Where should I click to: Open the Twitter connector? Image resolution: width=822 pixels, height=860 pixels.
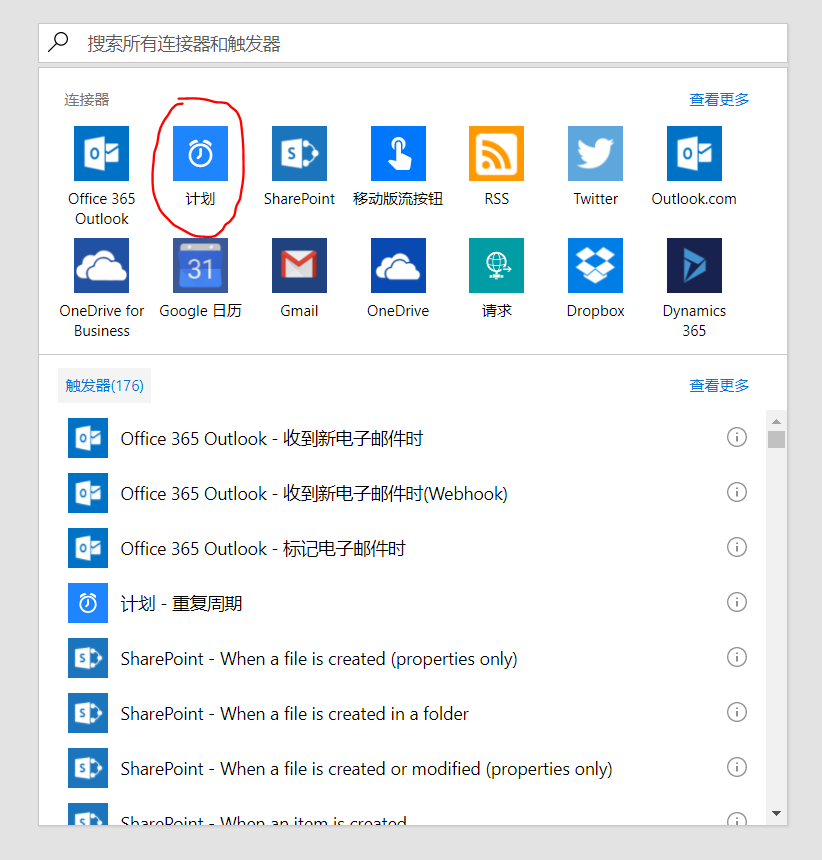click(x=595, y=153)
